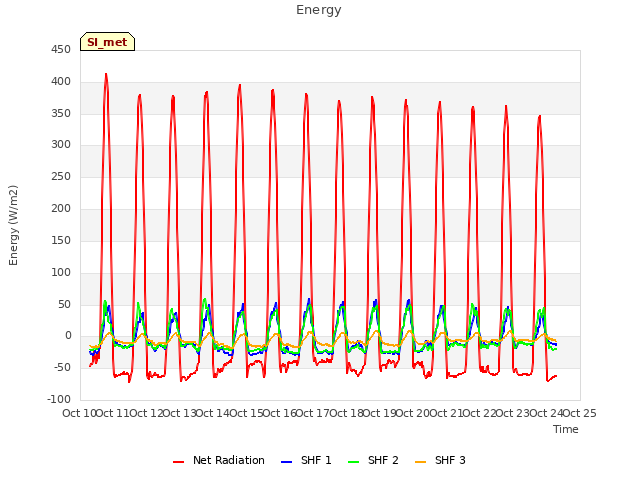640x480 pixels.
Task: Select the SHF 1 legend entry
Action: point(306,460)
